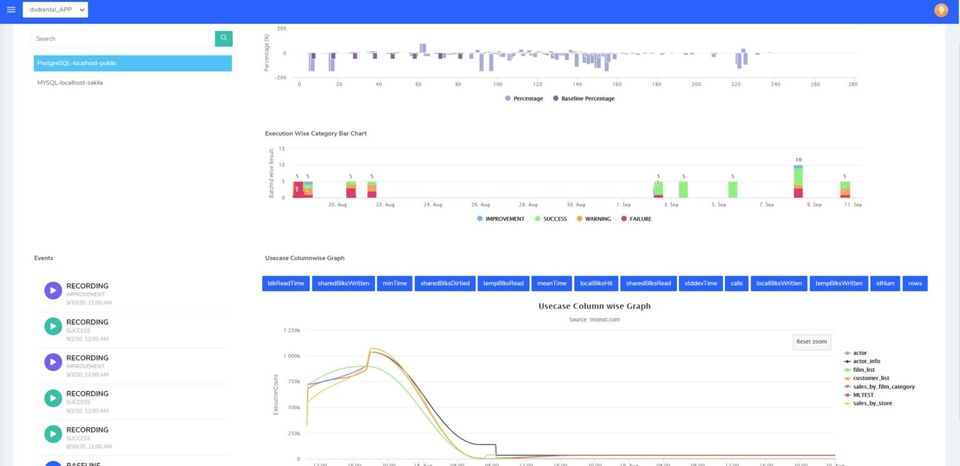The image size is (960, 466).
Task: Show the calls column graph
Action: point(737,284)
